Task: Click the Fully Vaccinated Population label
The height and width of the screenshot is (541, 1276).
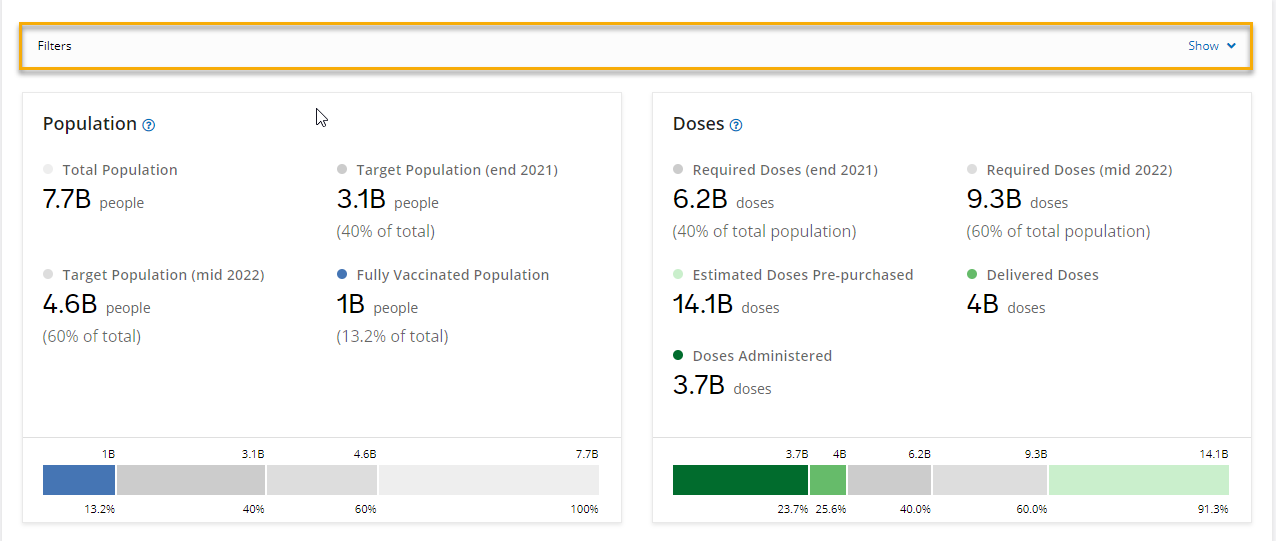Action: (453, 275)
